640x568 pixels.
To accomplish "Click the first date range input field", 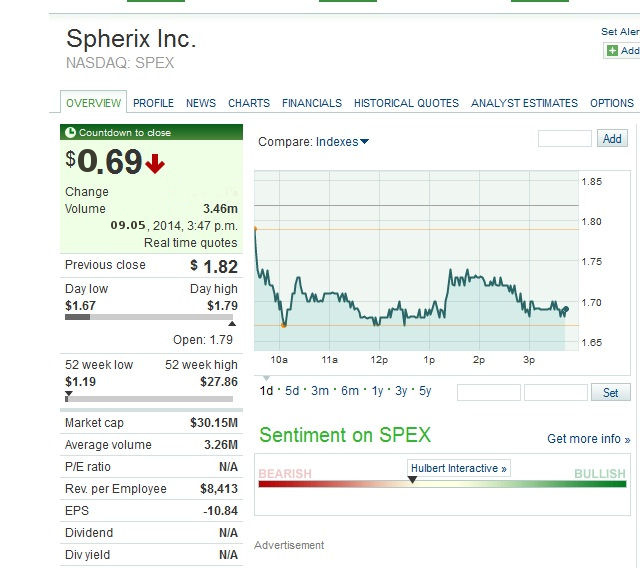I will (488, 393).
